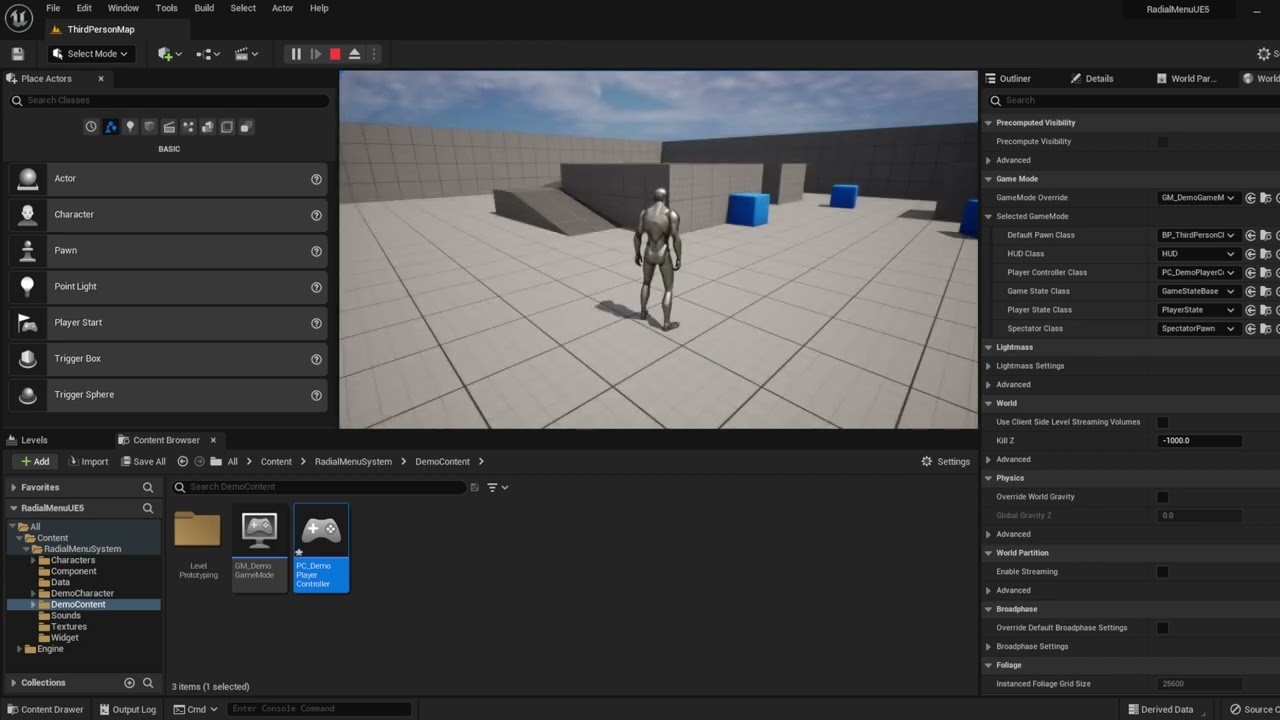
Task: Open the Game State Class dropdown
Action: click(1198, 291)
